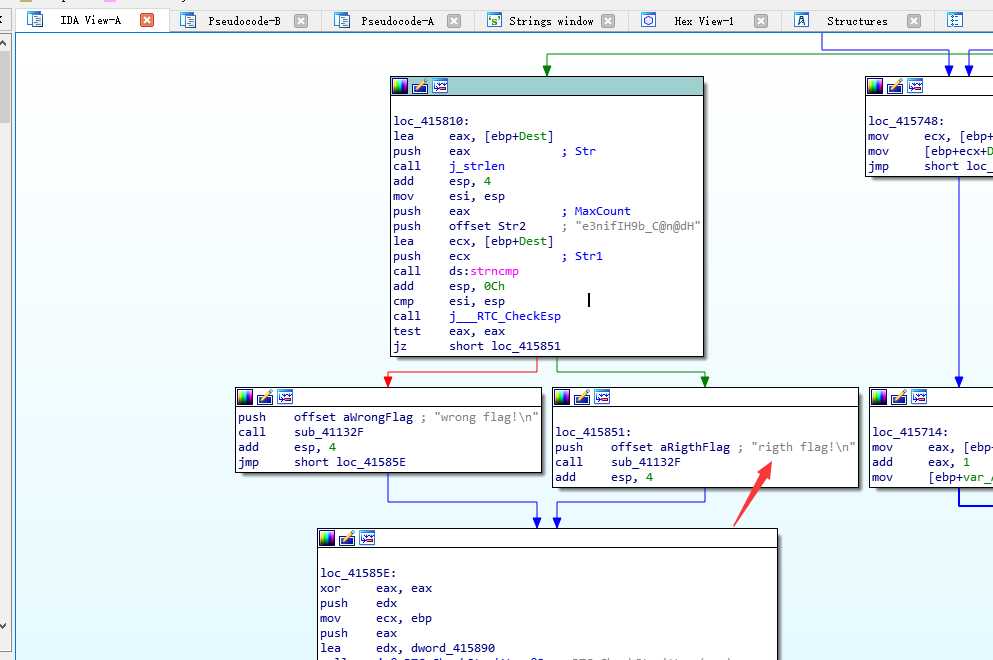Switch to the Structures tab
The image size is (993, 660).
pyautogui.click(x=857, y=21)
